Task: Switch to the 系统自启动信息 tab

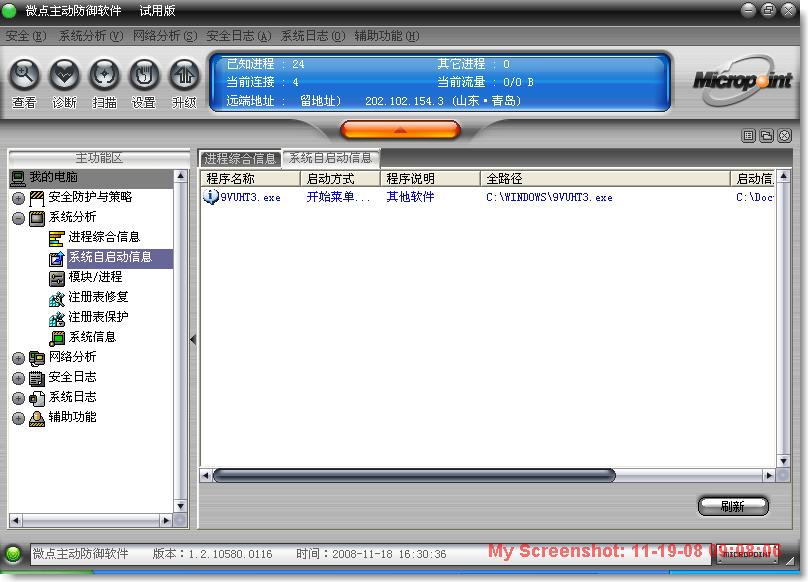Action: click(330, 158)
